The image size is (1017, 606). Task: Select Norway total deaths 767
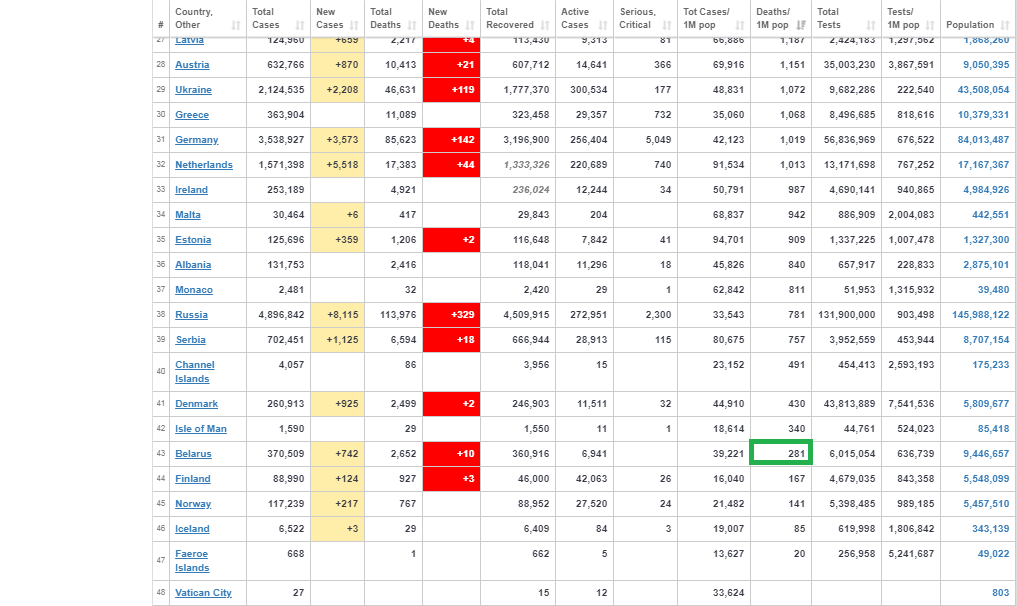[407, 503]
